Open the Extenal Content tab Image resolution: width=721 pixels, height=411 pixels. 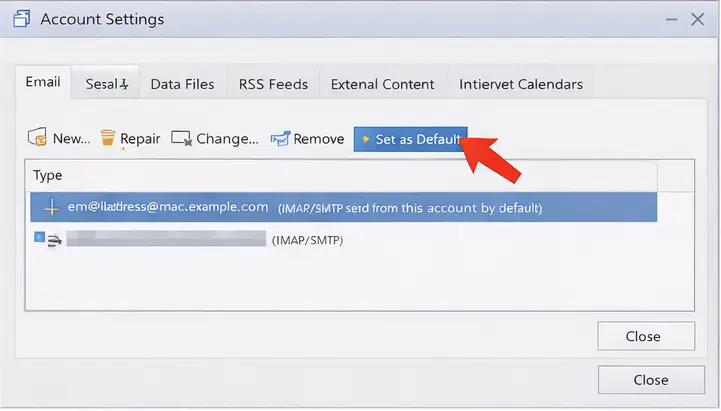pos(382,84)
